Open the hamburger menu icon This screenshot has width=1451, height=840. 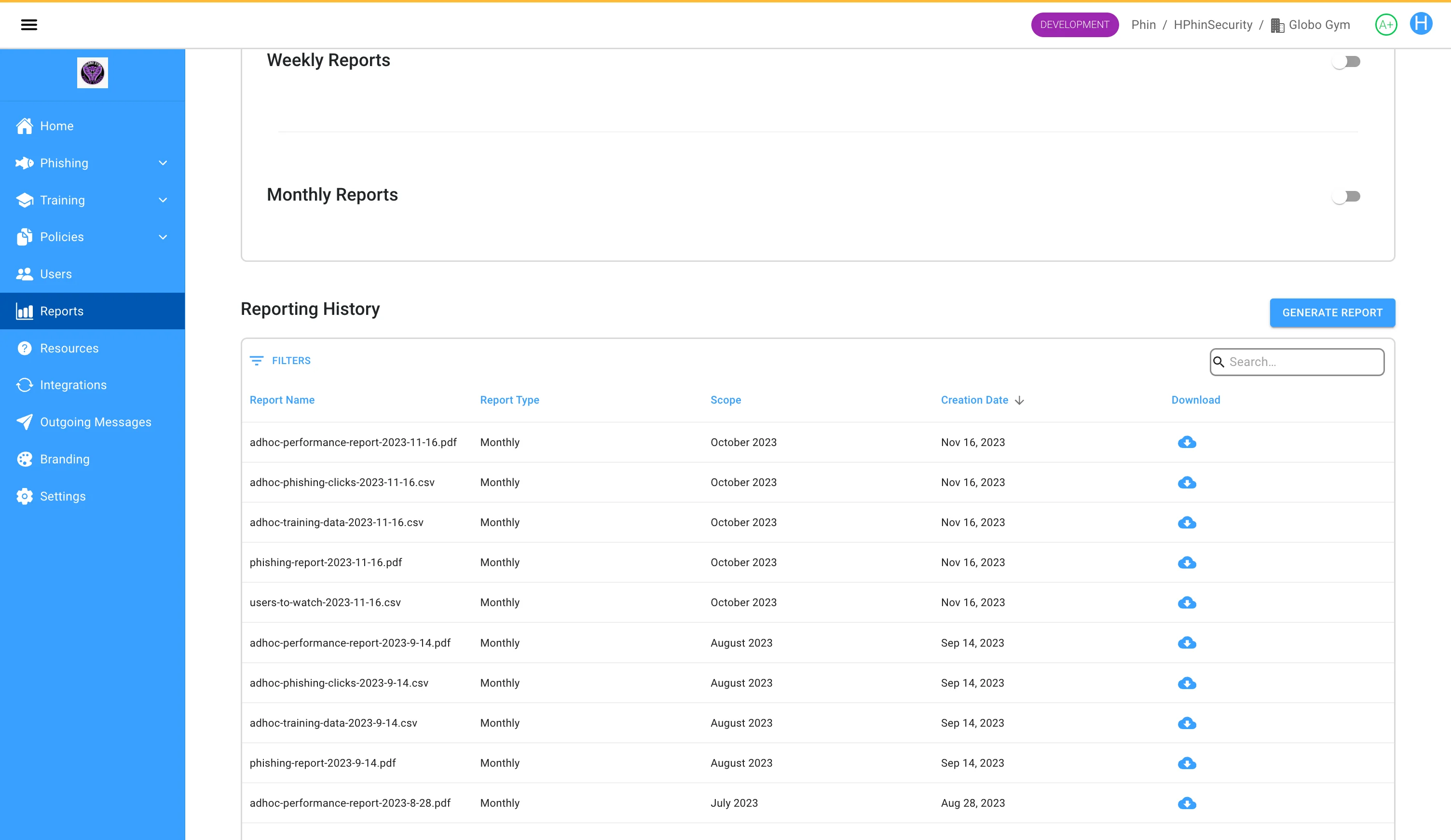tap(29, 25)
